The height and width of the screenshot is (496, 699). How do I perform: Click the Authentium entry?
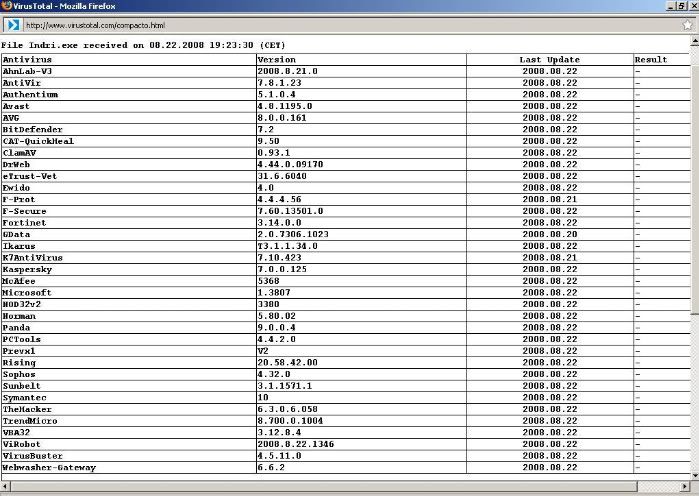point(30,94)
